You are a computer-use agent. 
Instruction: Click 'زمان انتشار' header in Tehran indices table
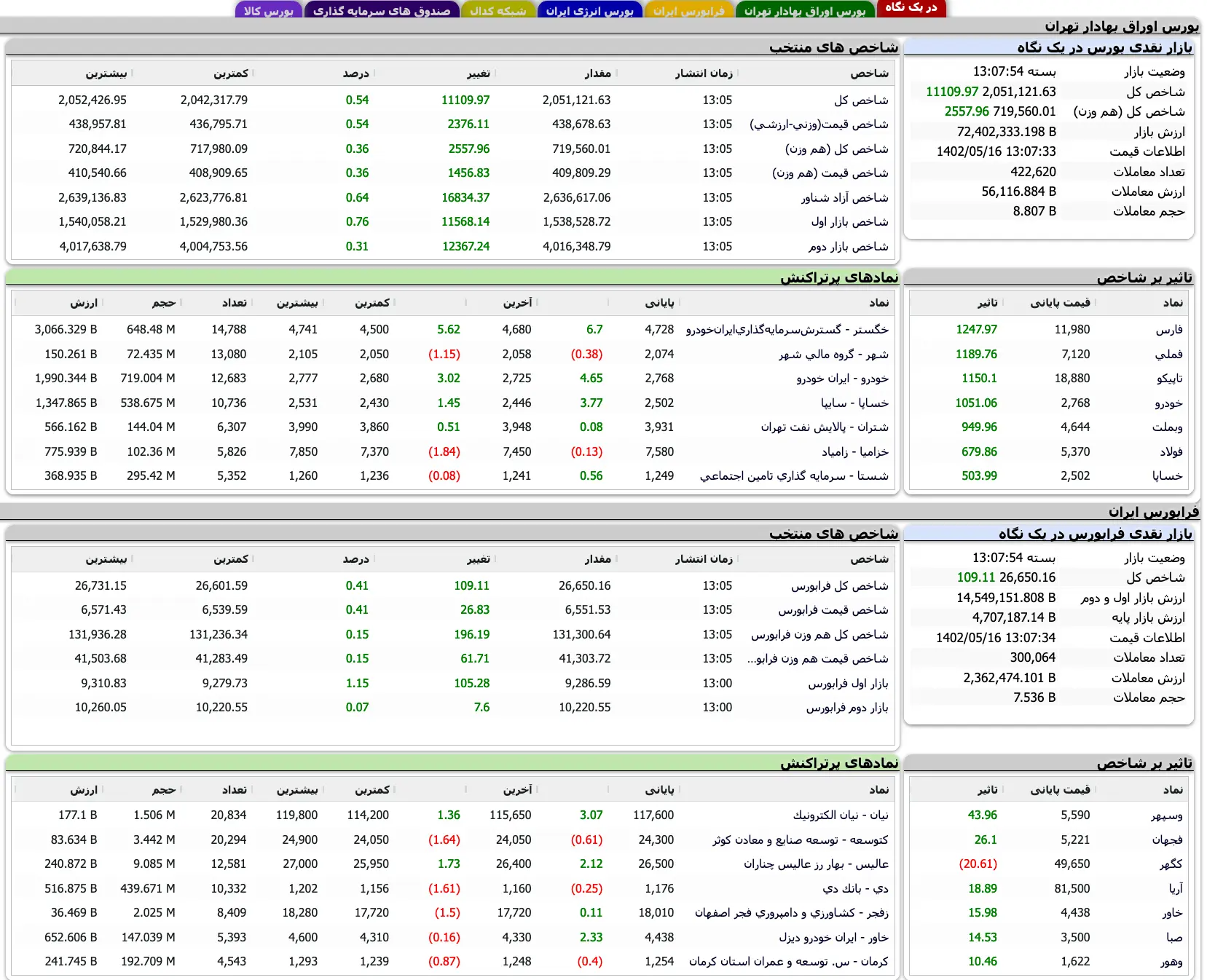(704, 74)
